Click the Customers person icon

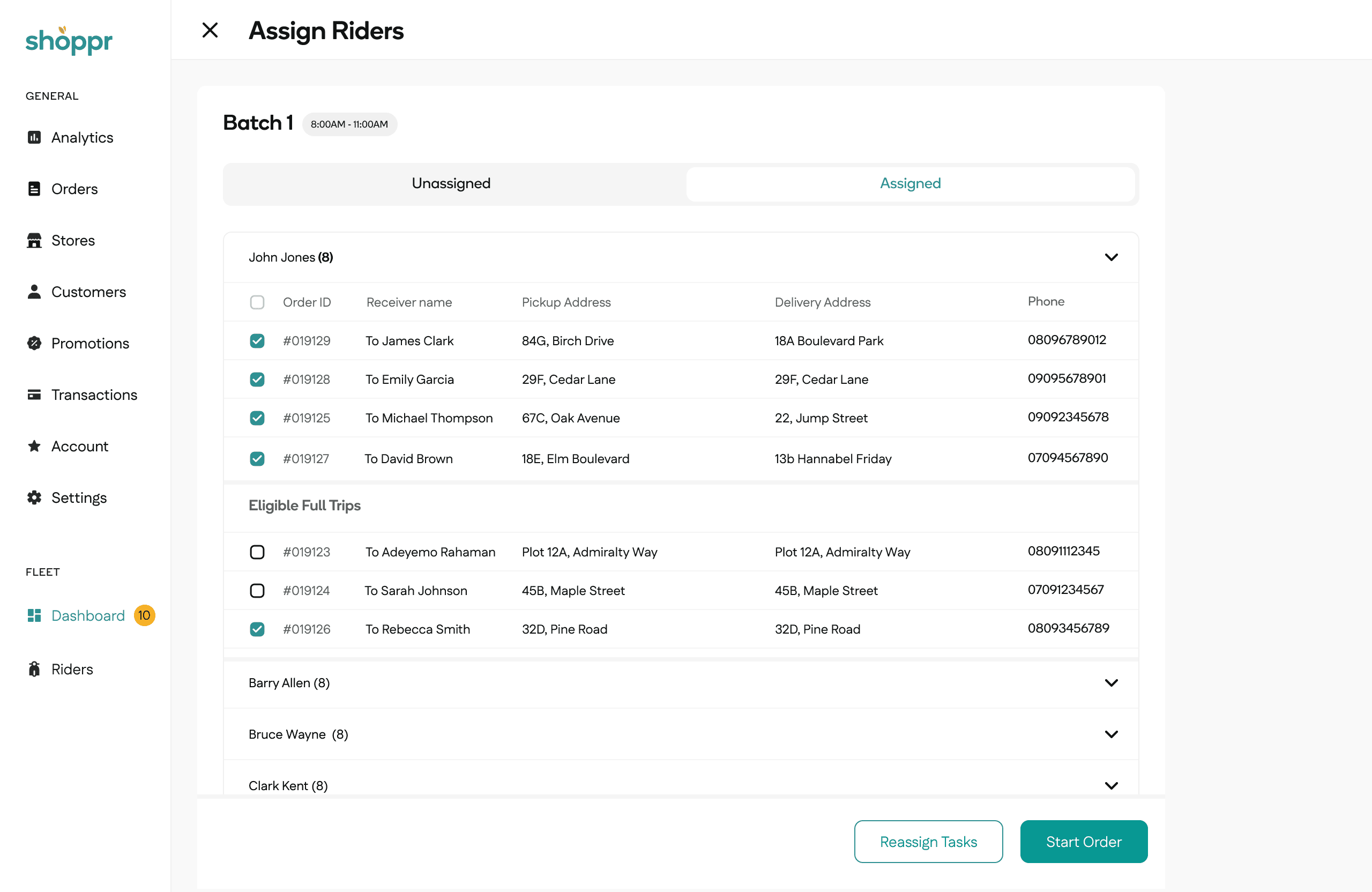point(34,292)
